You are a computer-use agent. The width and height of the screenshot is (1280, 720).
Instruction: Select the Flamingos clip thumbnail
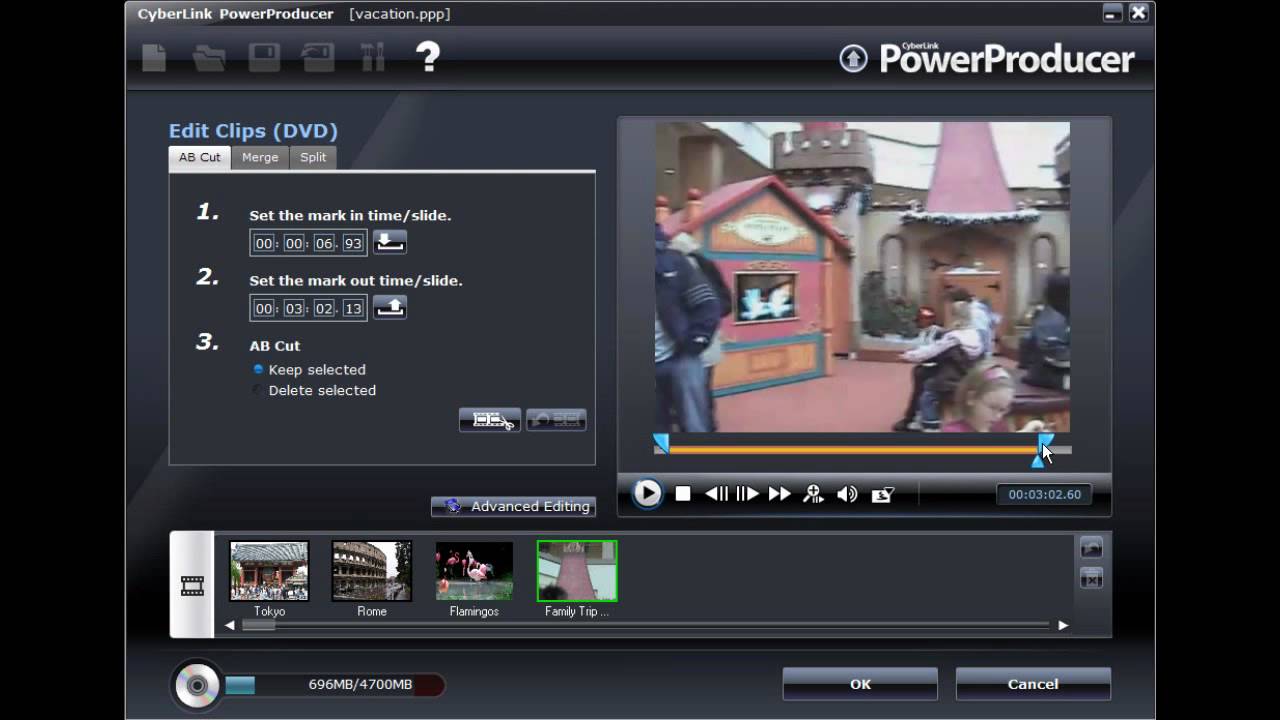point(474,571)
